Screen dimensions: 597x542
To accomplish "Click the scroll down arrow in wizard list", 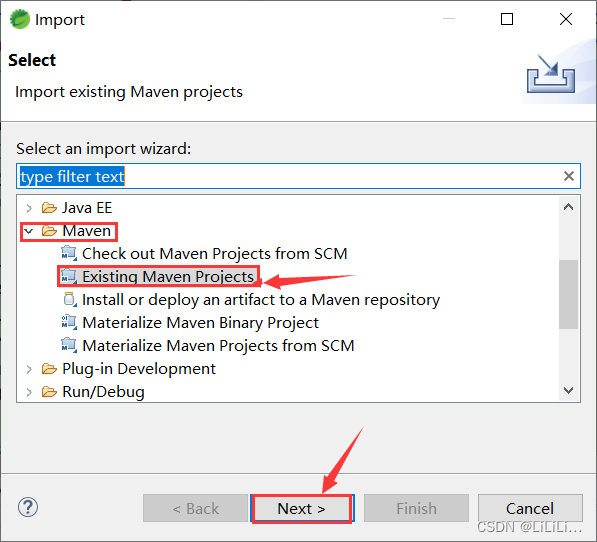I will (568, 390).
